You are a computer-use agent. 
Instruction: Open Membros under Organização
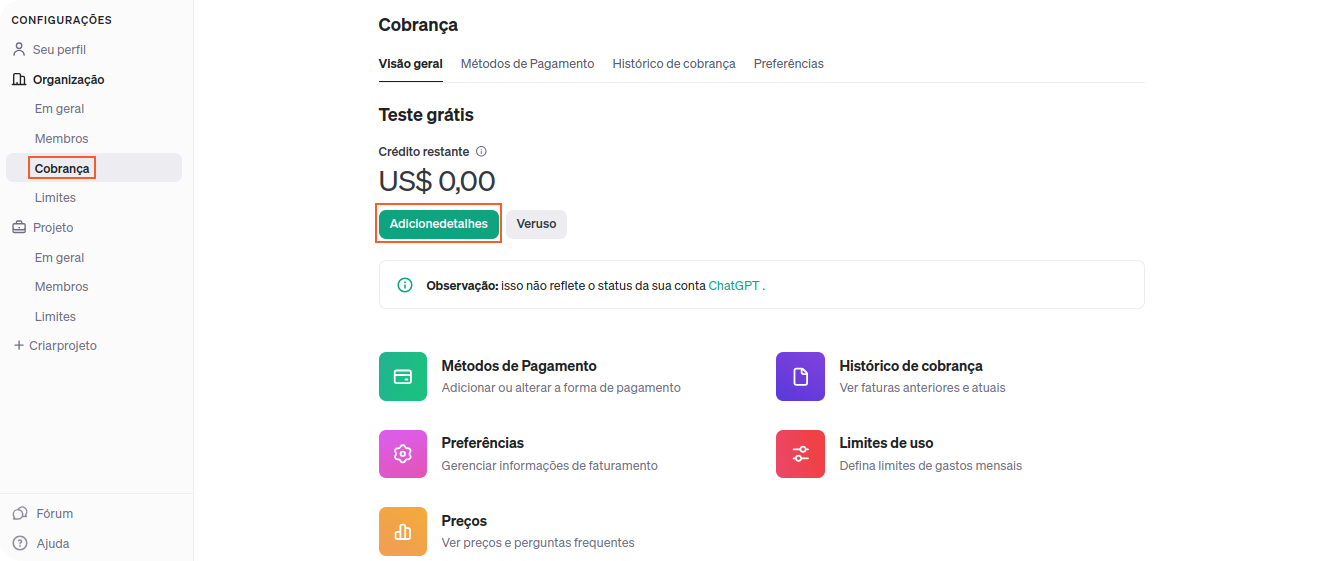(61, 139)
